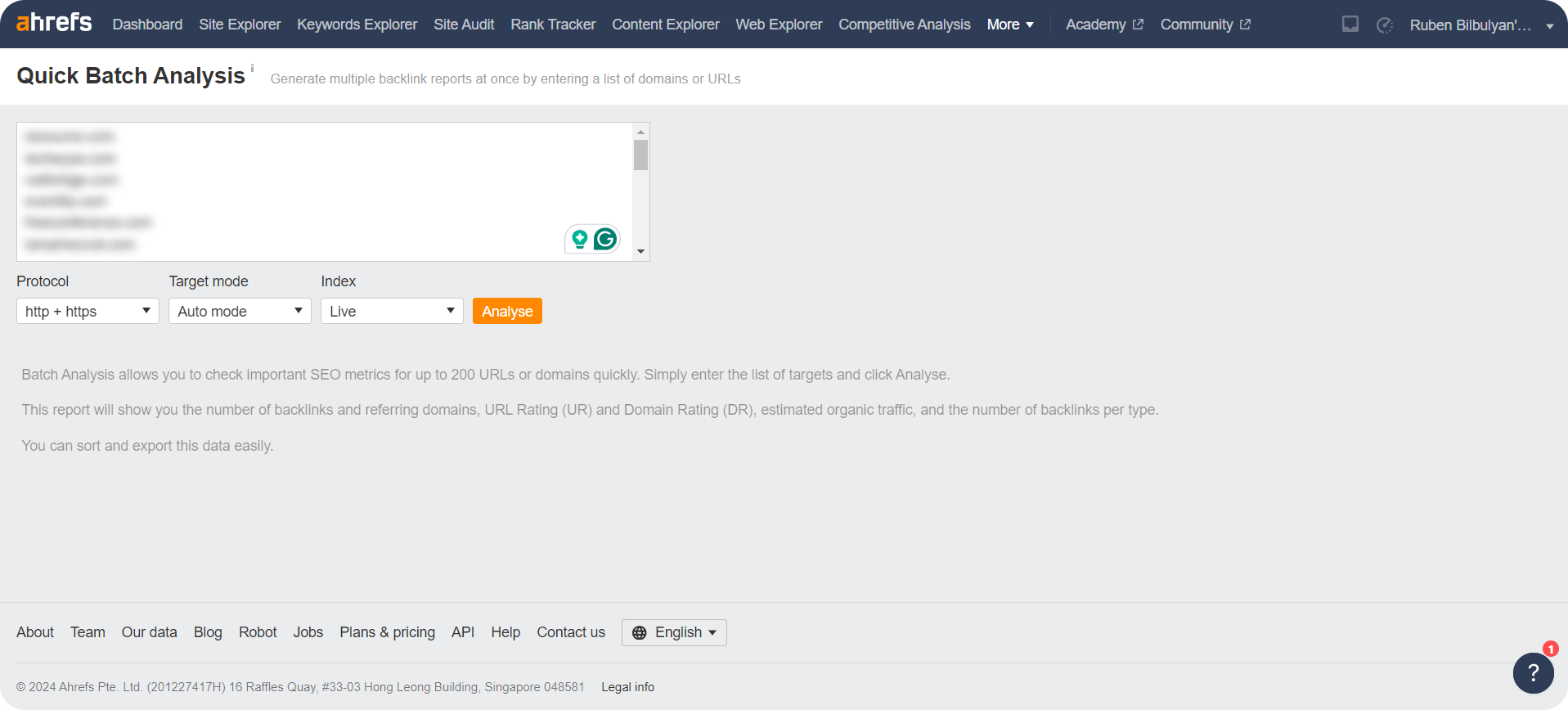This screenshot has height=710, width=1568.
Task: Open the Legal info link
Action: point(627,687)
